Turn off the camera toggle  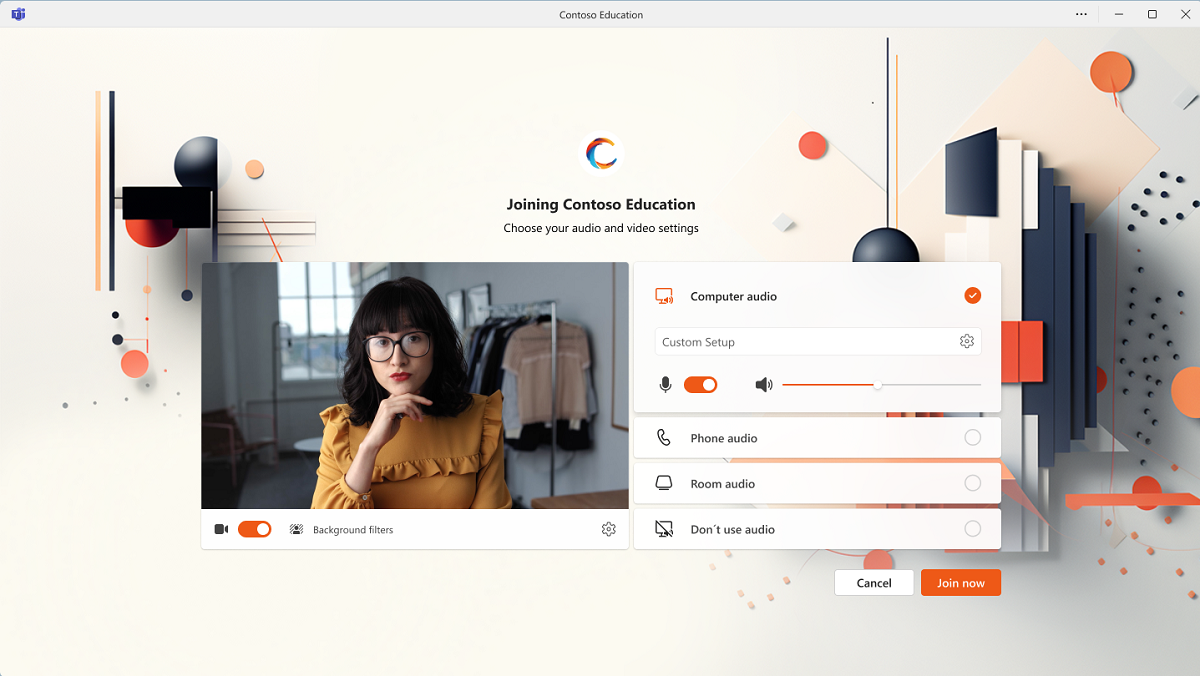click(x=254, y=529)
